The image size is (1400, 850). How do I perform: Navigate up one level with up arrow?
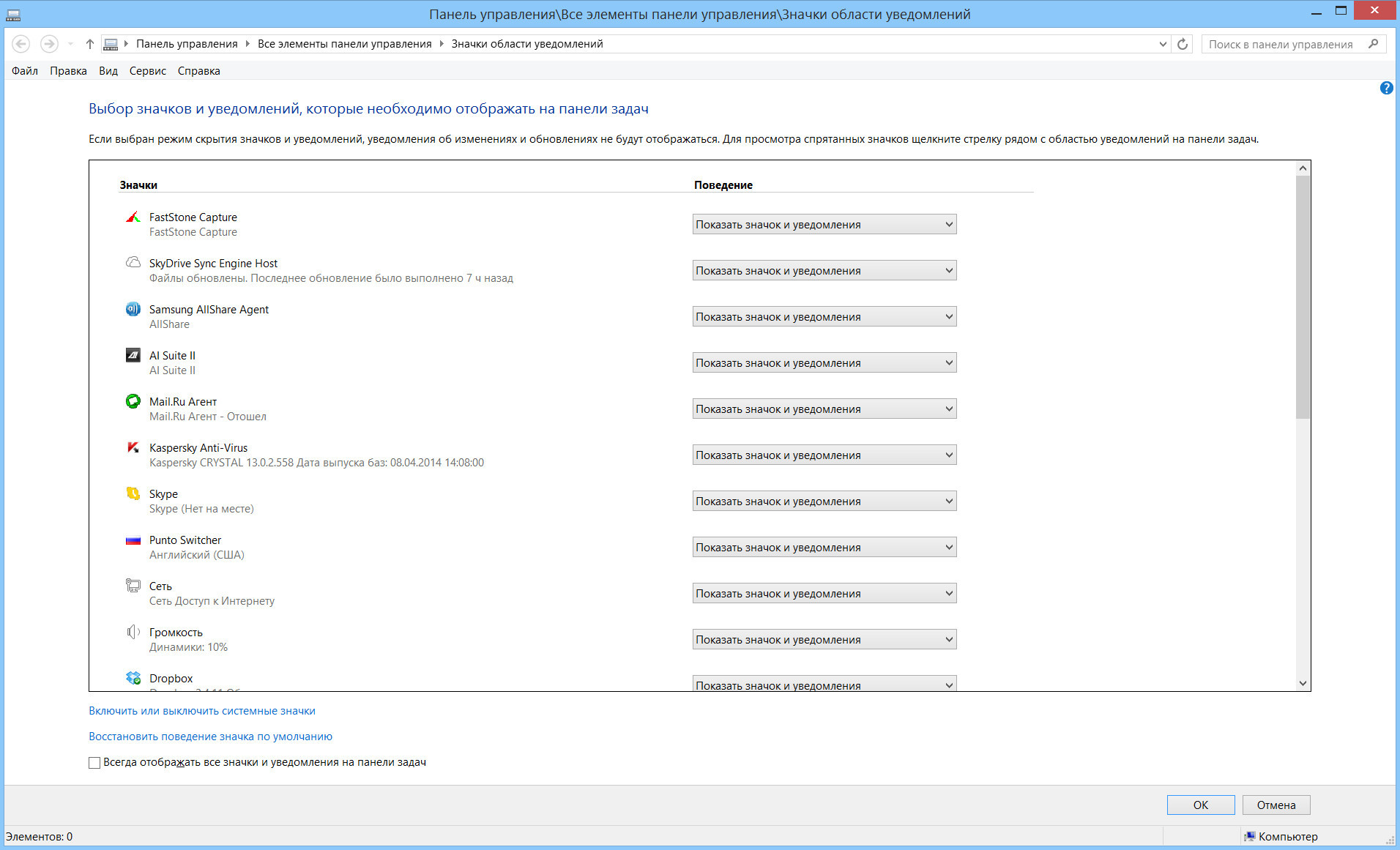click(x=89, y=44)
